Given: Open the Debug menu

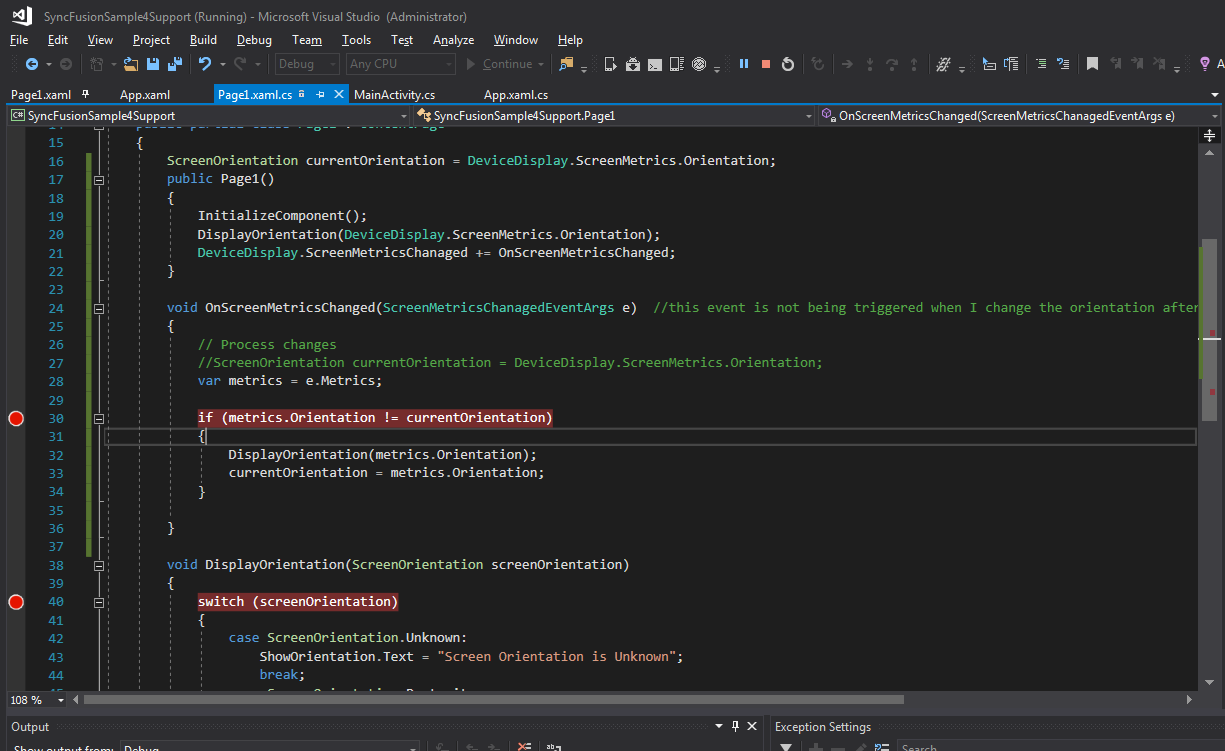Looking at the screenshot, I should 254,40.
